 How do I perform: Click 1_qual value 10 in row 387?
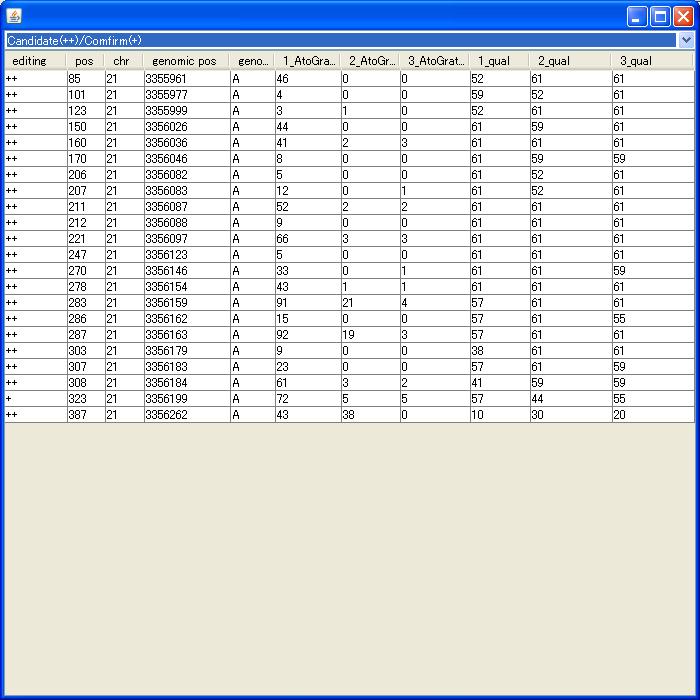point(500,415)
